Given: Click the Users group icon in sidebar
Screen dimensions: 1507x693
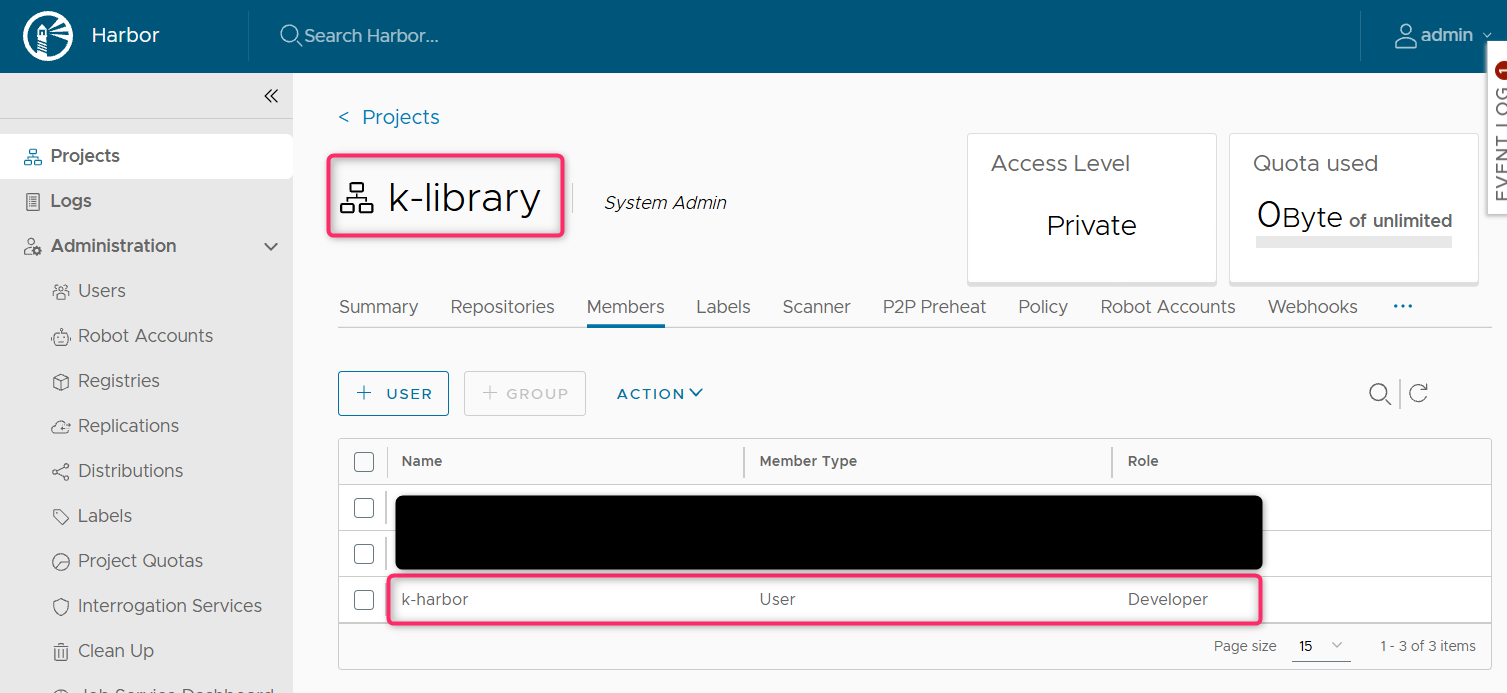Looking at the screenshot, I should [61, 291].
